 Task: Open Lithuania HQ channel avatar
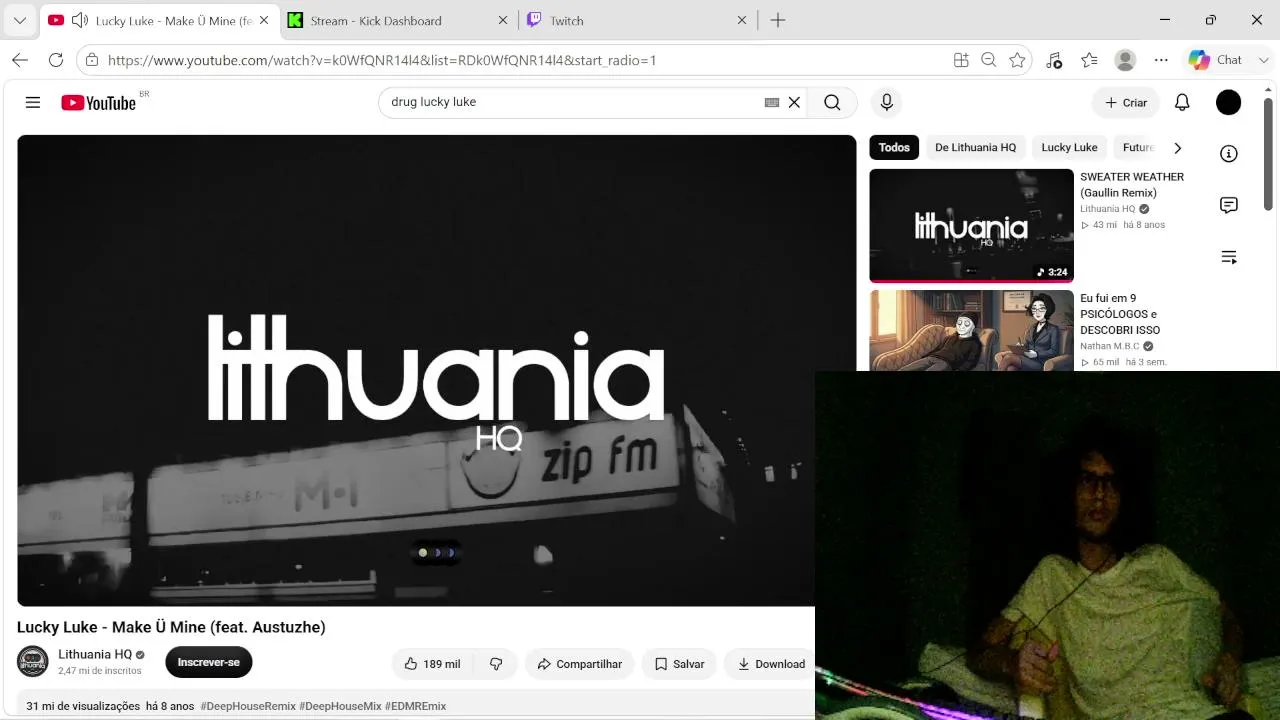(x=32, y=662)
